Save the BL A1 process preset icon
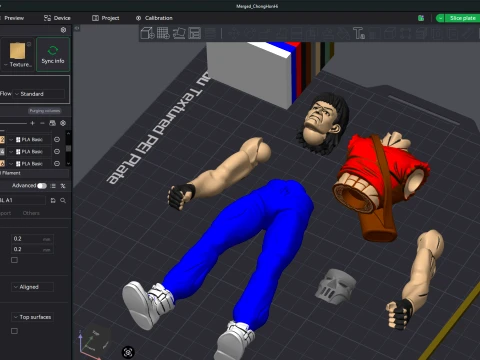Image resolution: width=480 pixels, height=360 pixels. pyautogui.click(x=53, y=200)
